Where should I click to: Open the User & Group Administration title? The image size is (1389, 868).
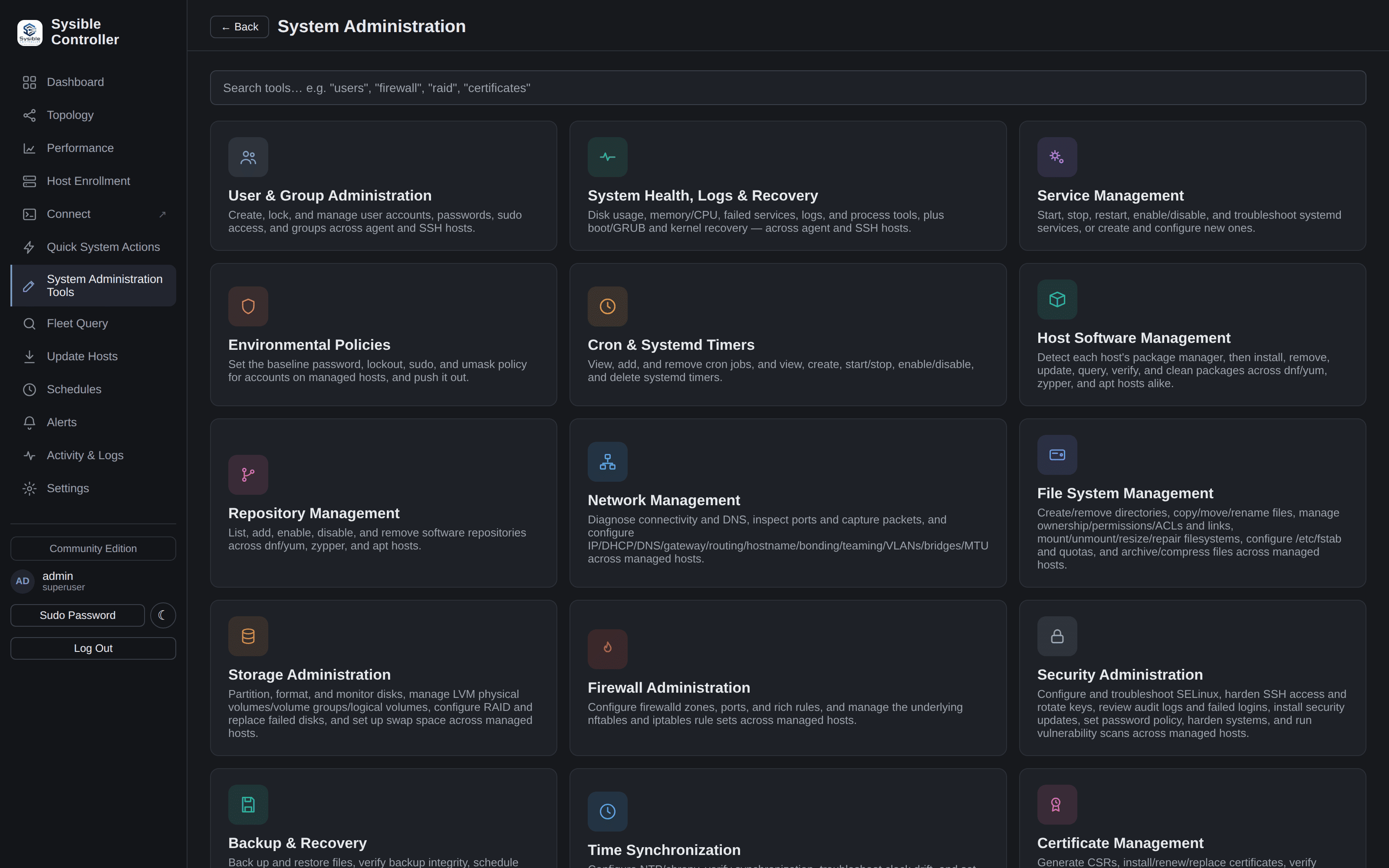[x=329, y=196]
